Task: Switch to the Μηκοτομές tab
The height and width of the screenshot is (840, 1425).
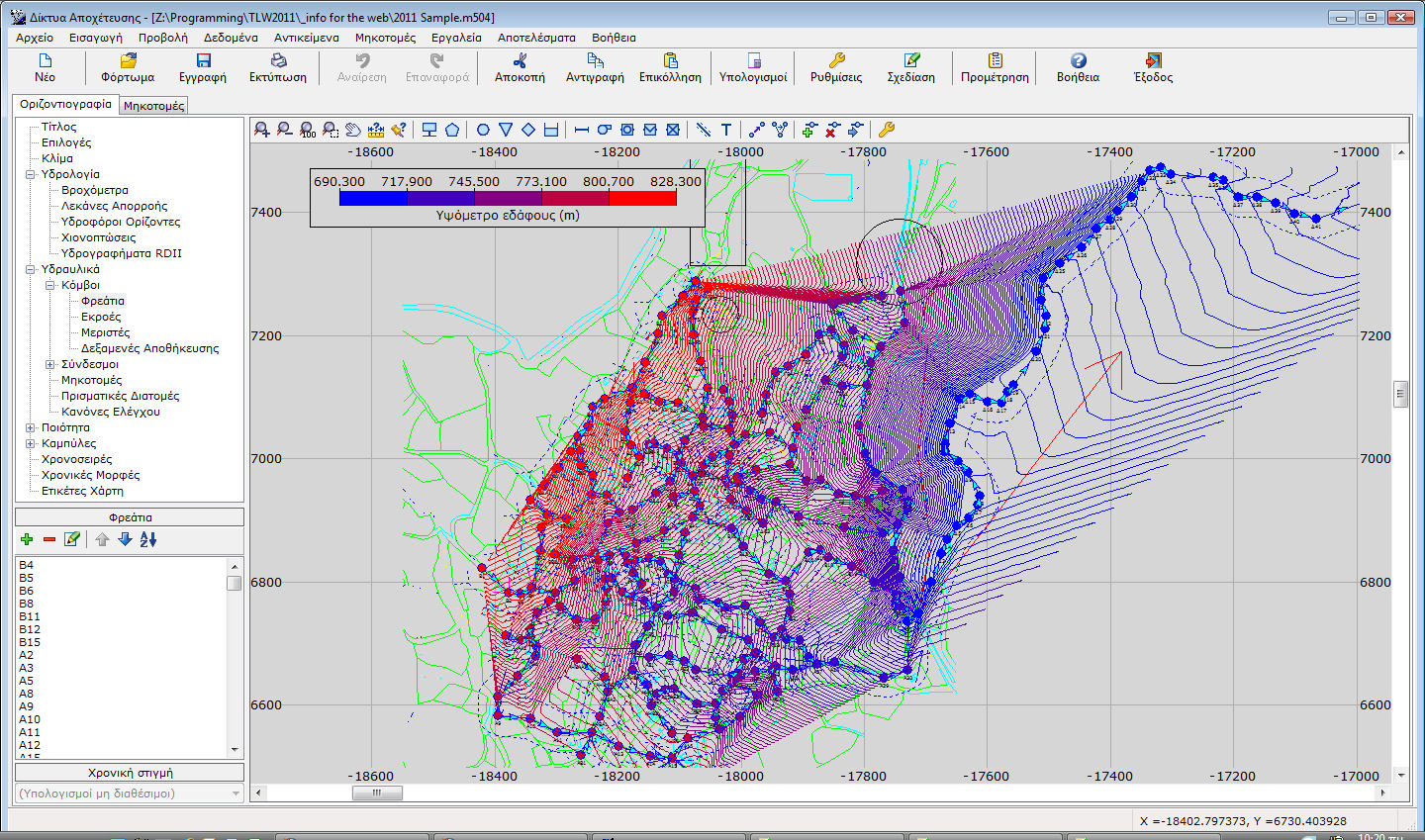Action: click(x=153, y=105)
